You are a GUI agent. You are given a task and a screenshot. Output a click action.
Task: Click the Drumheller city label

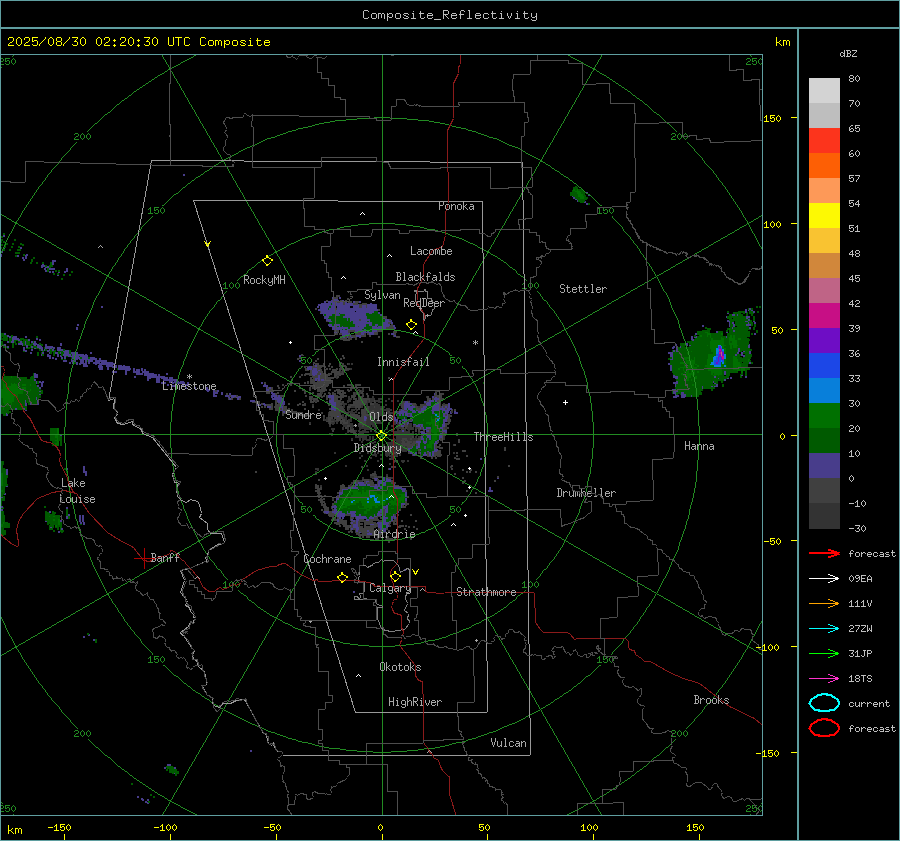[x=586, y=493]
